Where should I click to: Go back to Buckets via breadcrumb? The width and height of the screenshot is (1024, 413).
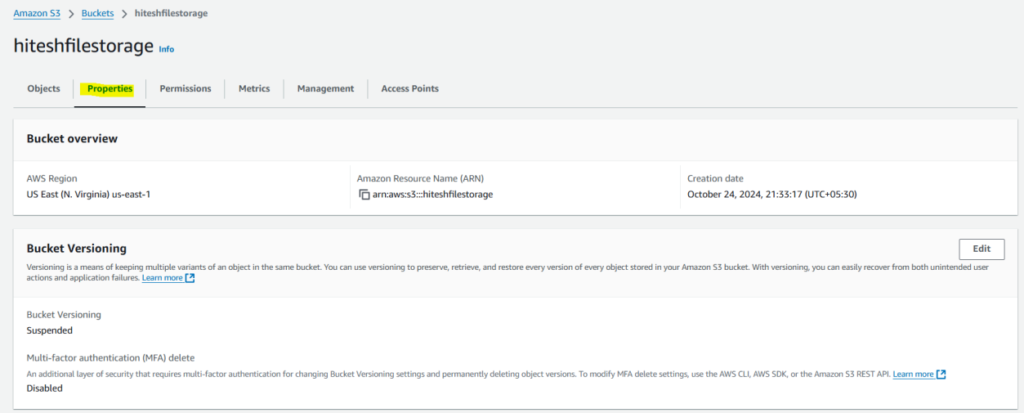point(97,13)
